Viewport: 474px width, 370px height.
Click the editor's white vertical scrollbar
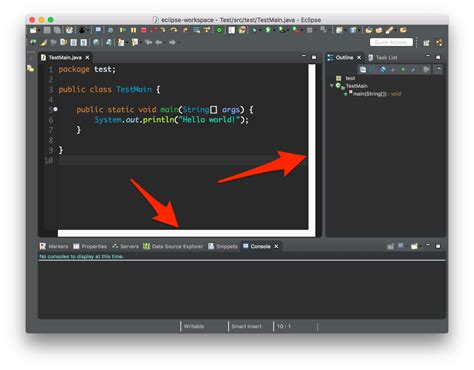pos(312,147)
